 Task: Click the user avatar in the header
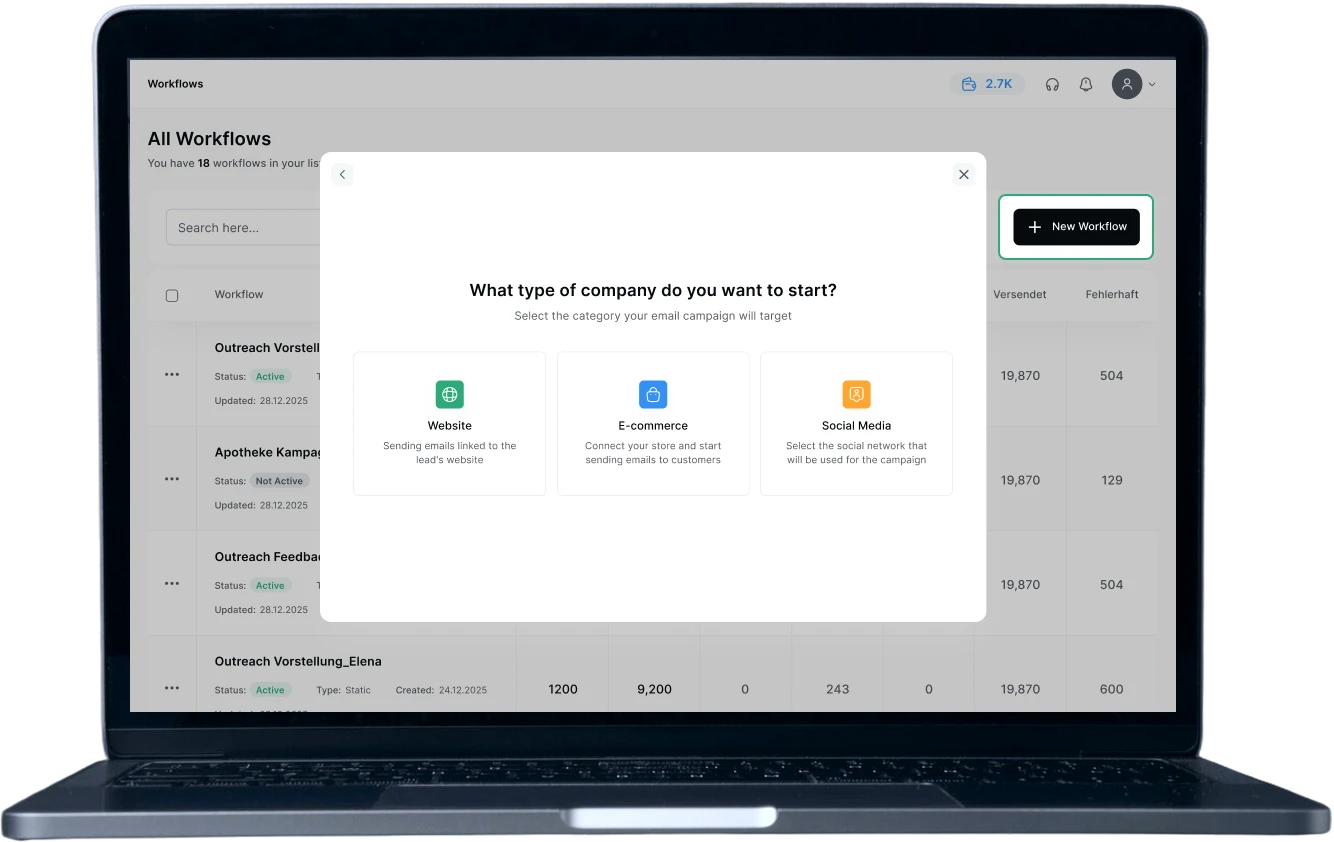click(x=1127, y=84)
